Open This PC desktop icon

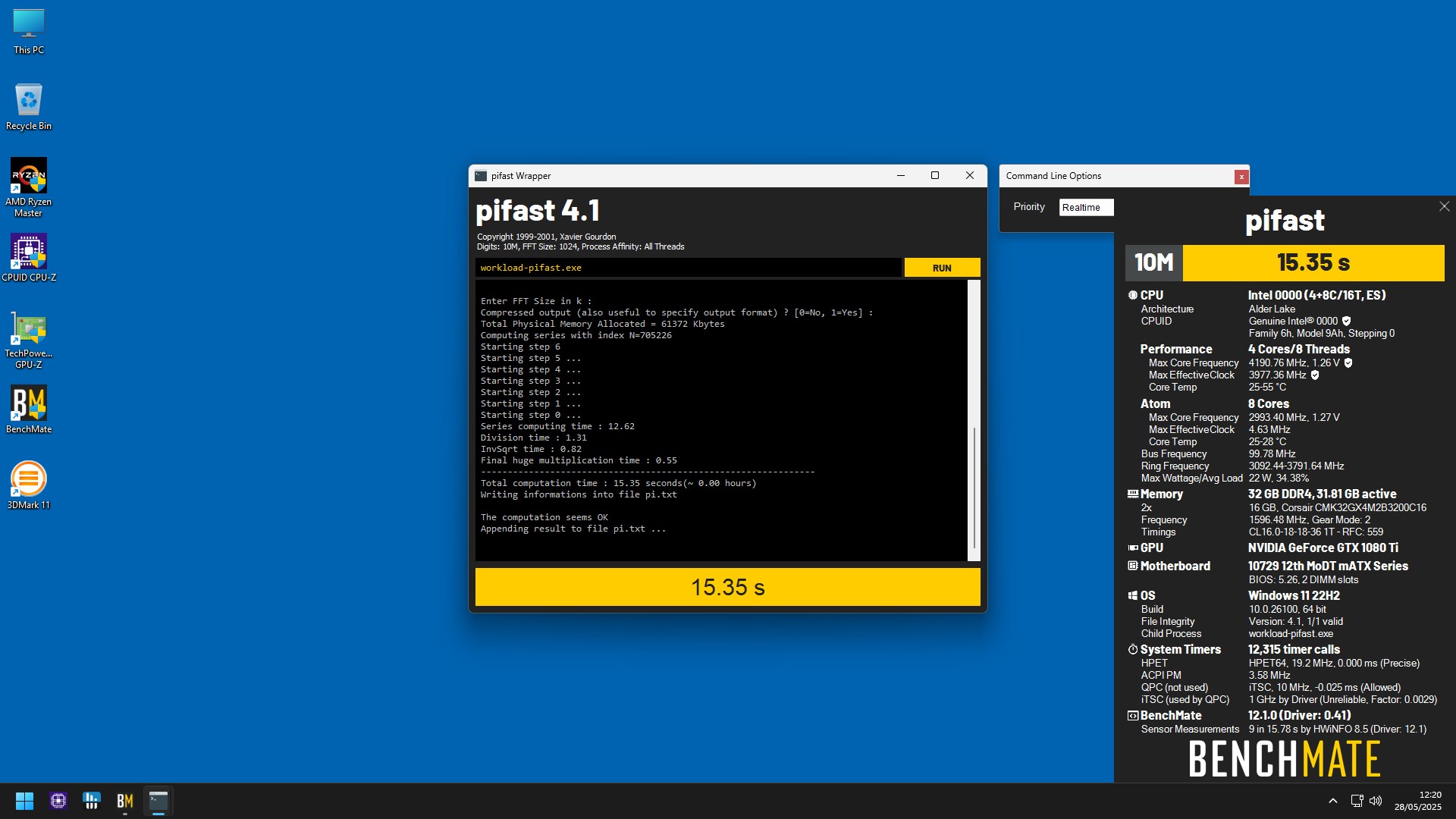pos(29,31)
